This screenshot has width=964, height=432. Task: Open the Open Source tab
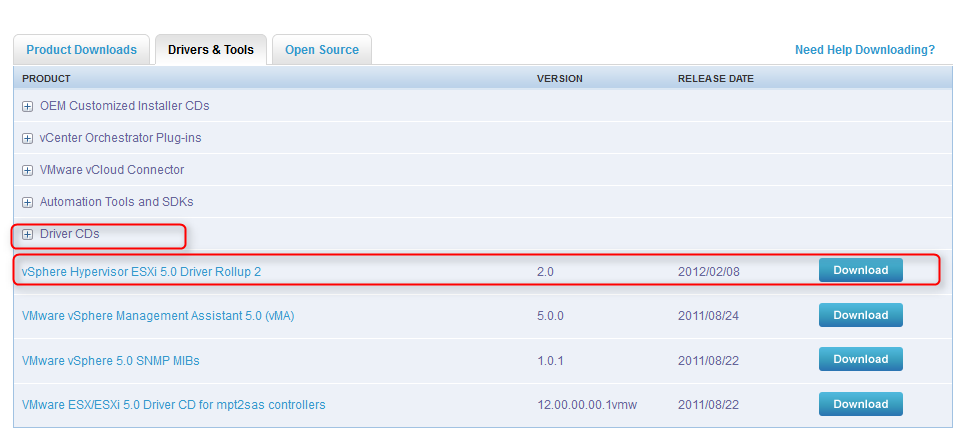coord(322,50)
